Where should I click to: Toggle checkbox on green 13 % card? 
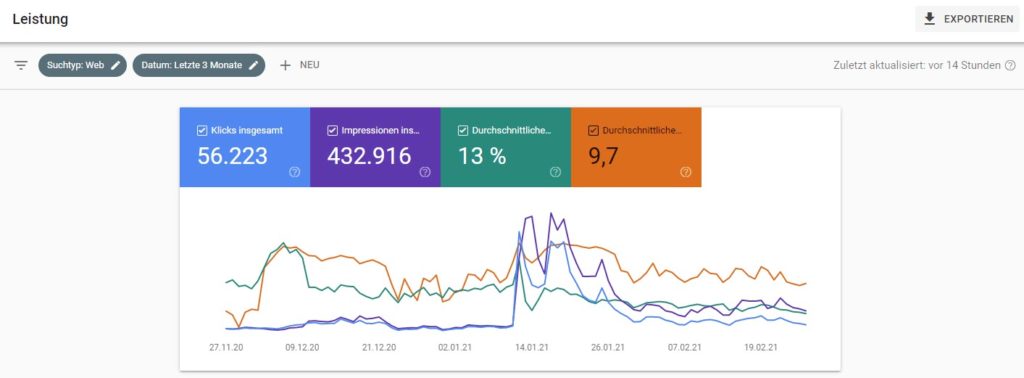click(464, 131)
